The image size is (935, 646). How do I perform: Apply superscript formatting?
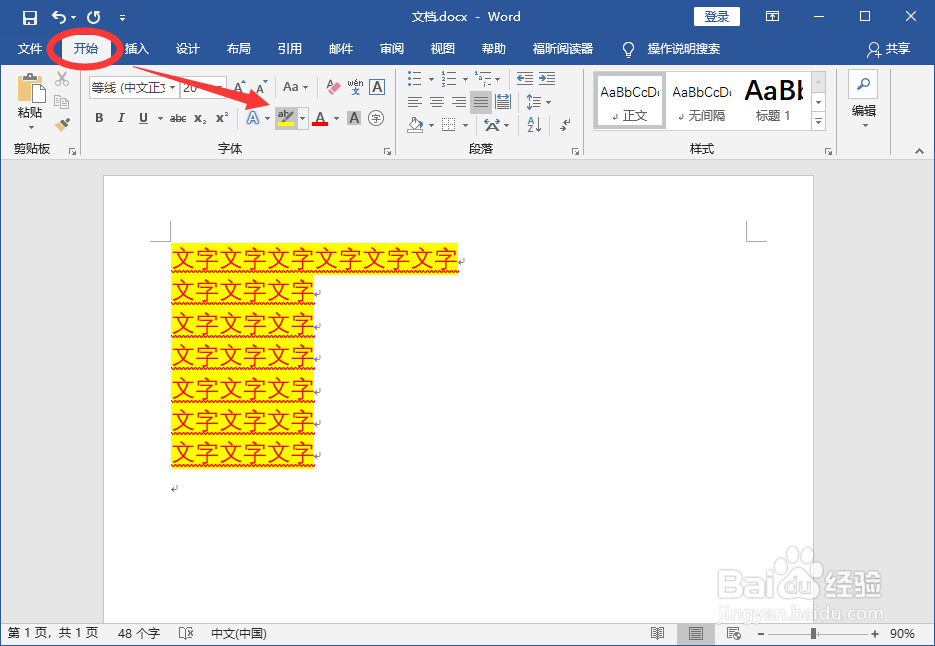pos(222,118)
